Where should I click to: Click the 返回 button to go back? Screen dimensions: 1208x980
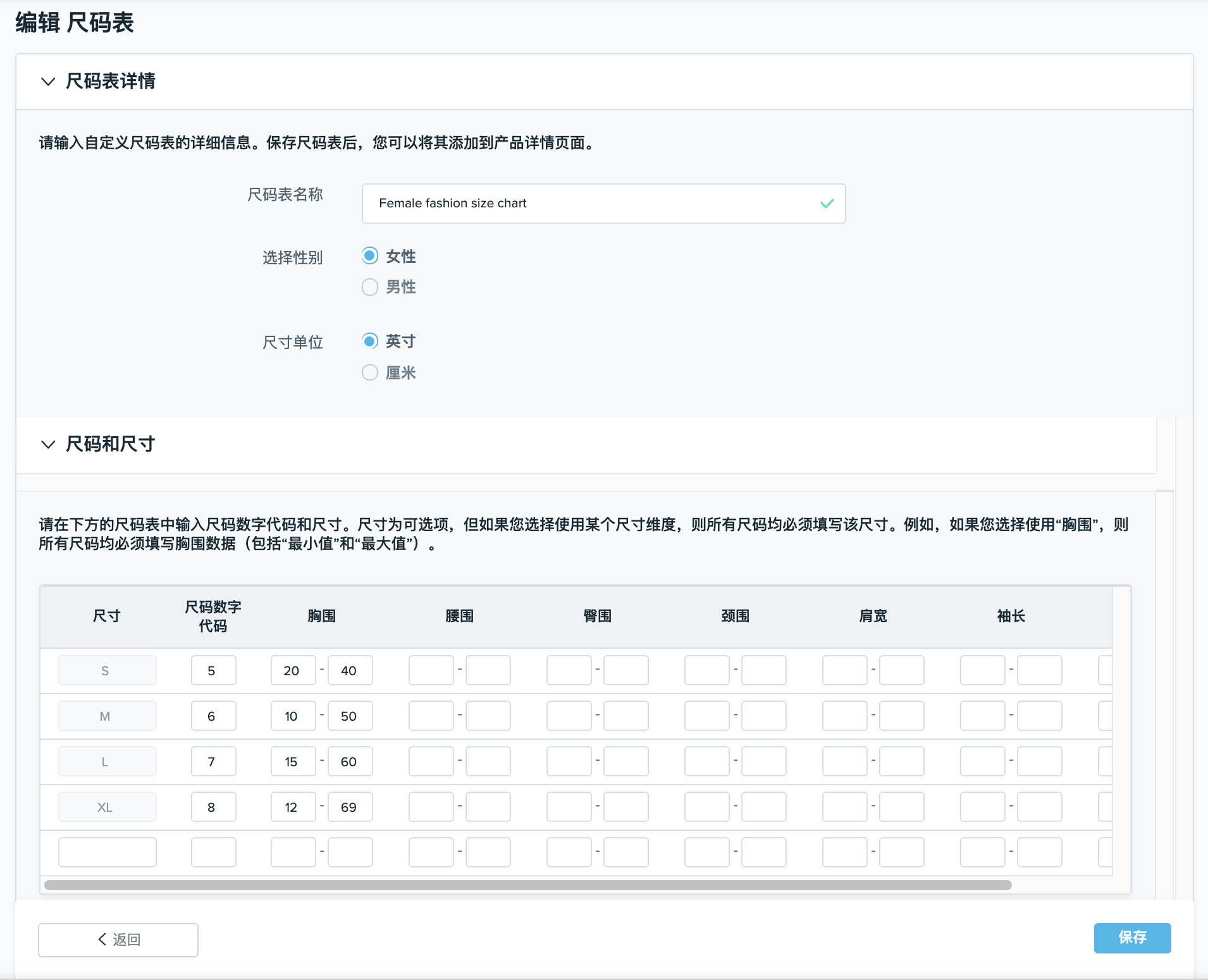(118, 940)
